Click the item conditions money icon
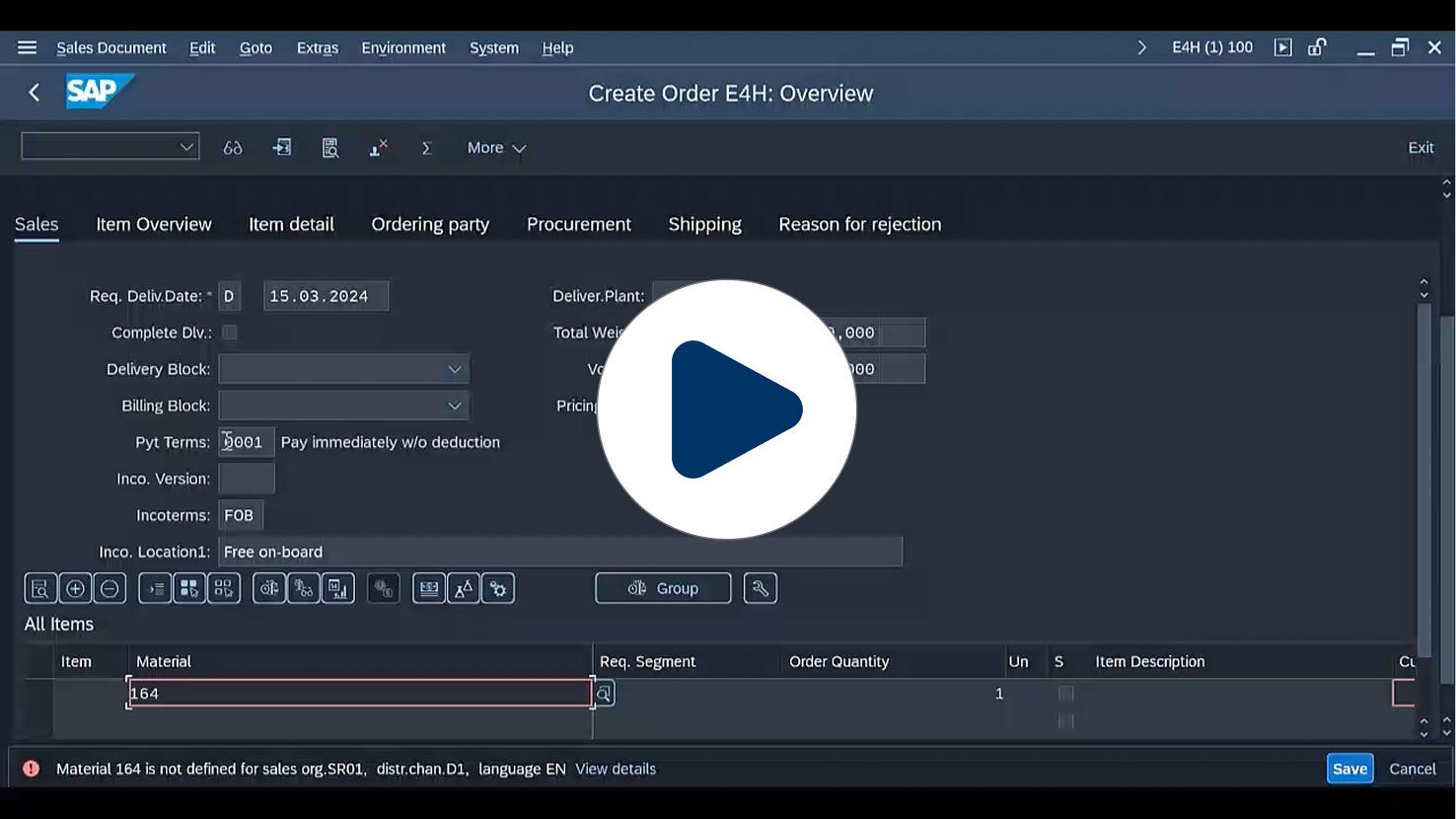1456x819 pixels. (x=429, y=588)
